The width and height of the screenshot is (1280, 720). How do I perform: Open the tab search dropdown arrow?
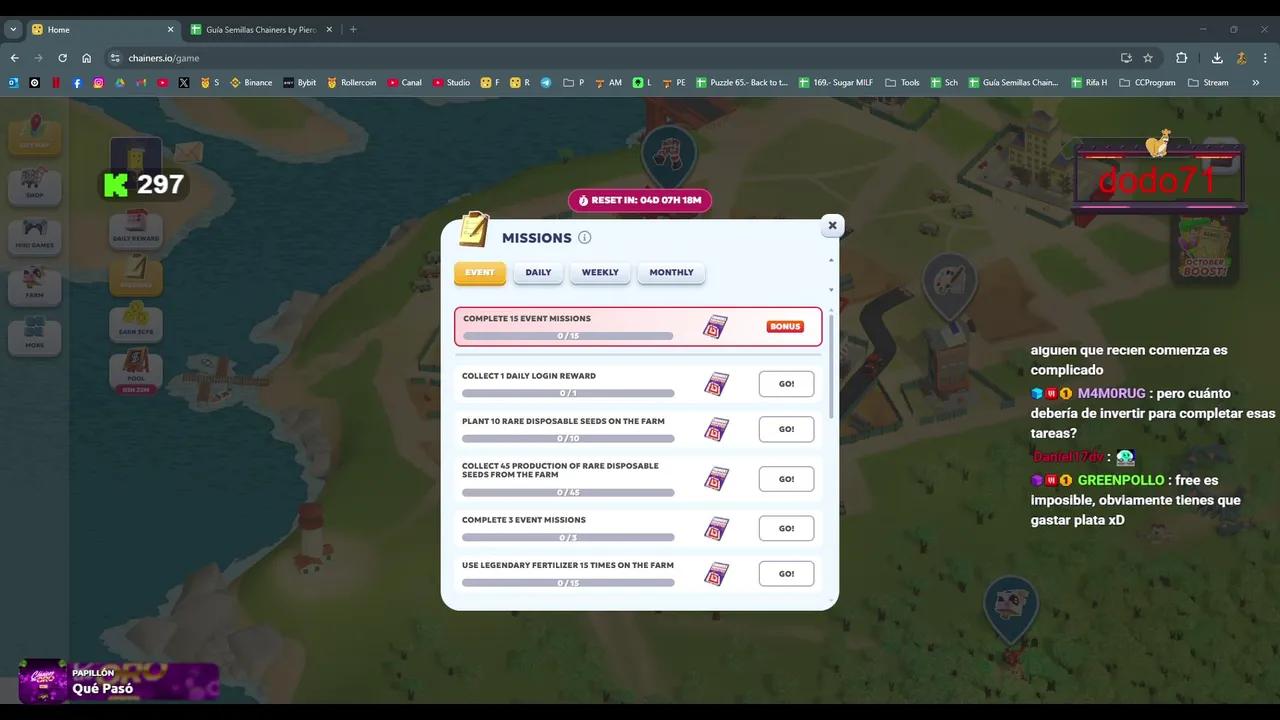pyautogui.click(x=13, y=30)
